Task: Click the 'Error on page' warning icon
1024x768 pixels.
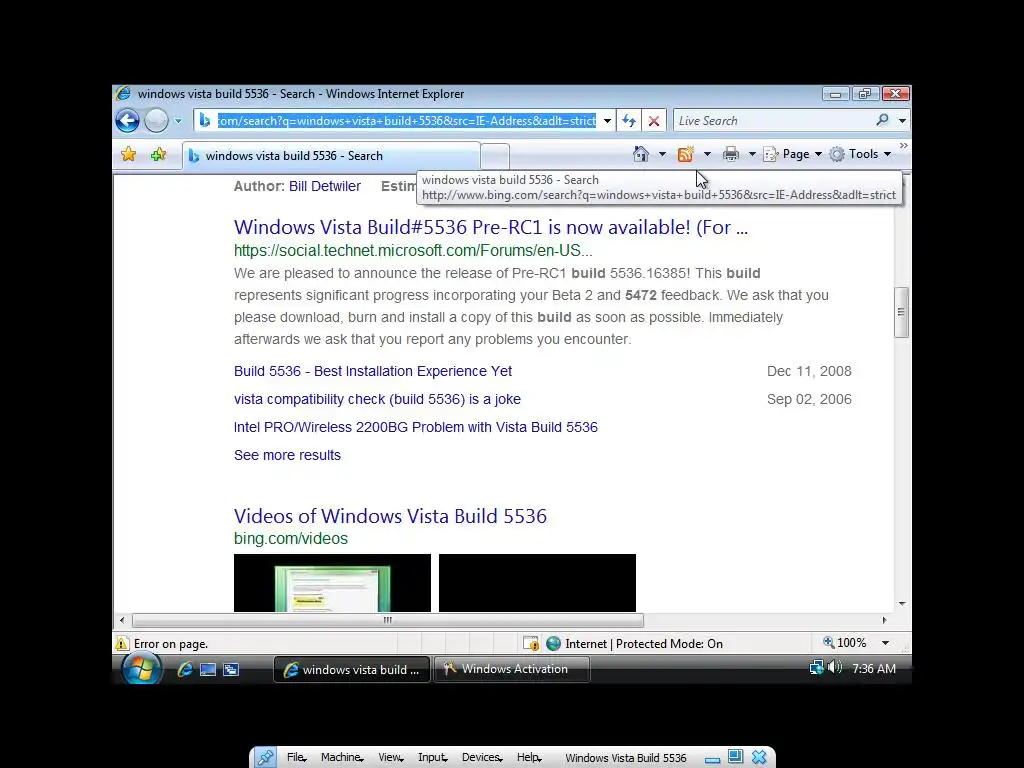Action: click(x=122, y=644)
